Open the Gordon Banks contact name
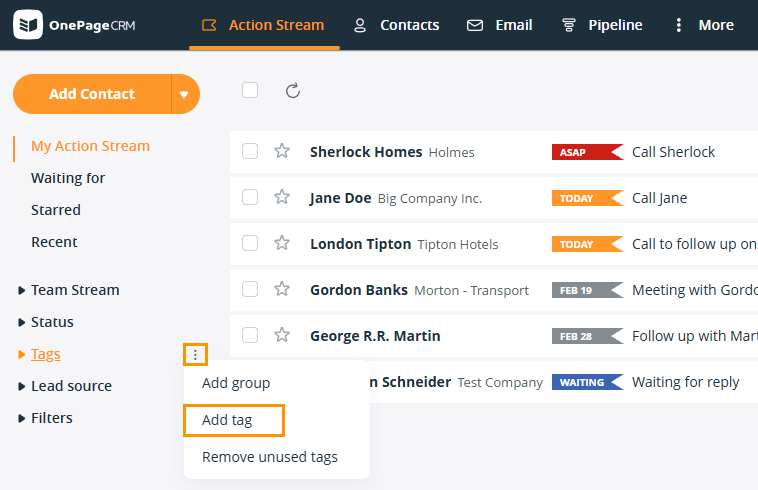 click(x=359, y=290)
